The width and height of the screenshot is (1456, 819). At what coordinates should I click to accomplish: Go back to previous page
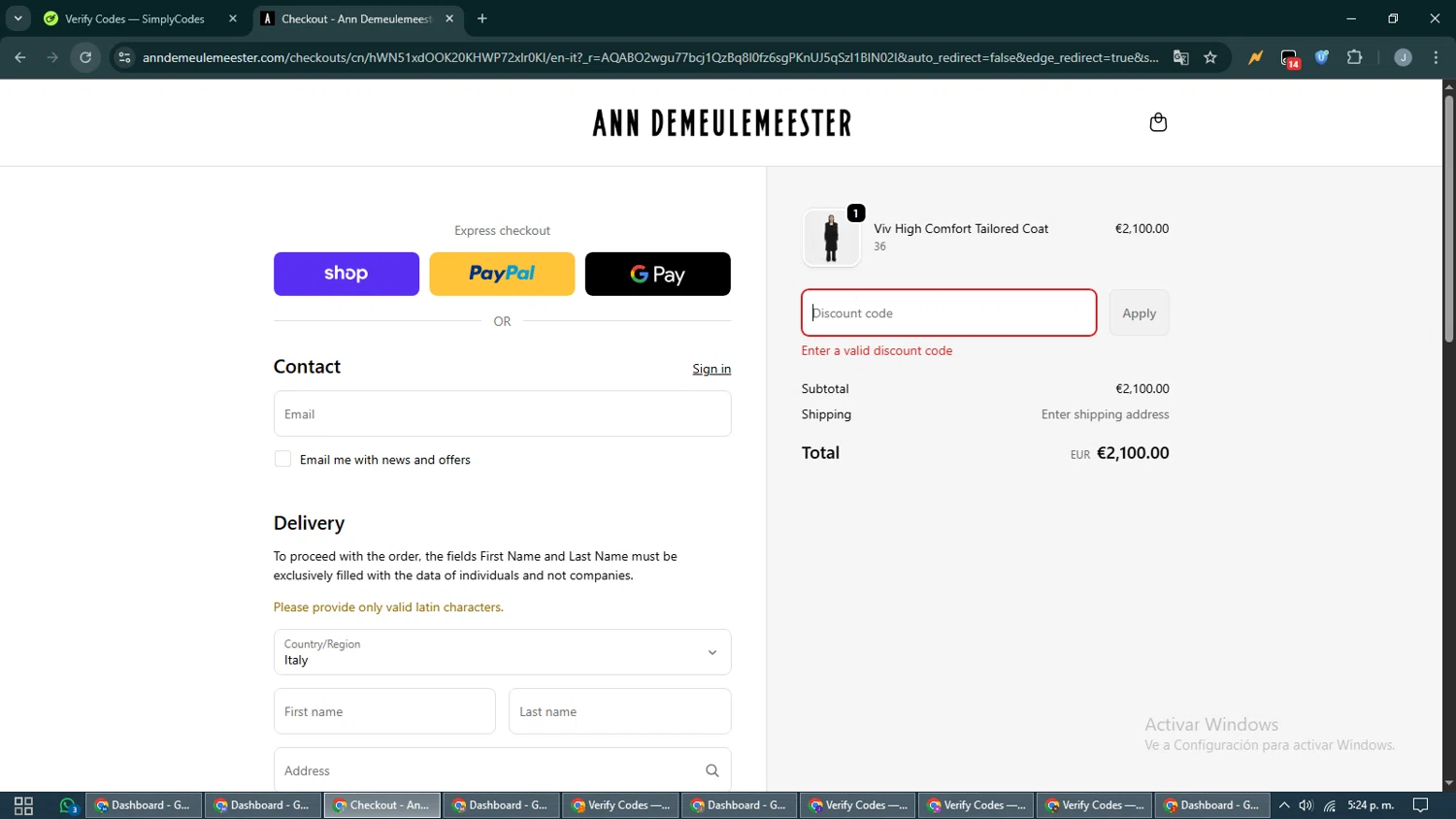[x=20, y=57]
